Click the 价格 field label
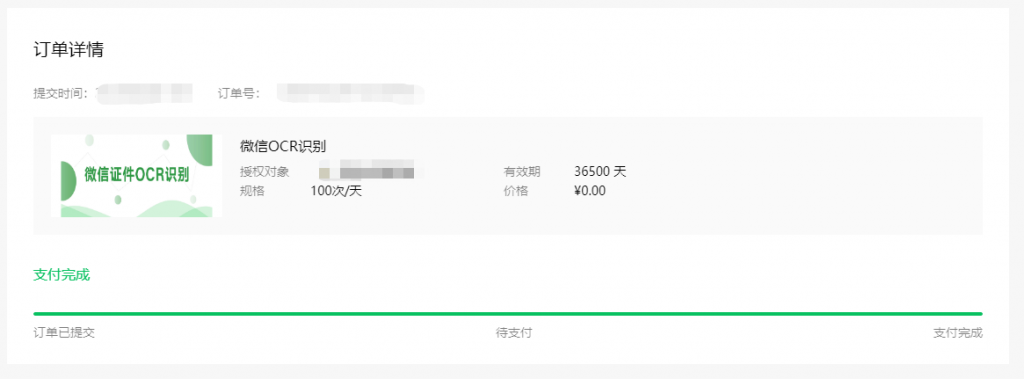The width and height of the screenshot is (1024, 379). point(515,191)
